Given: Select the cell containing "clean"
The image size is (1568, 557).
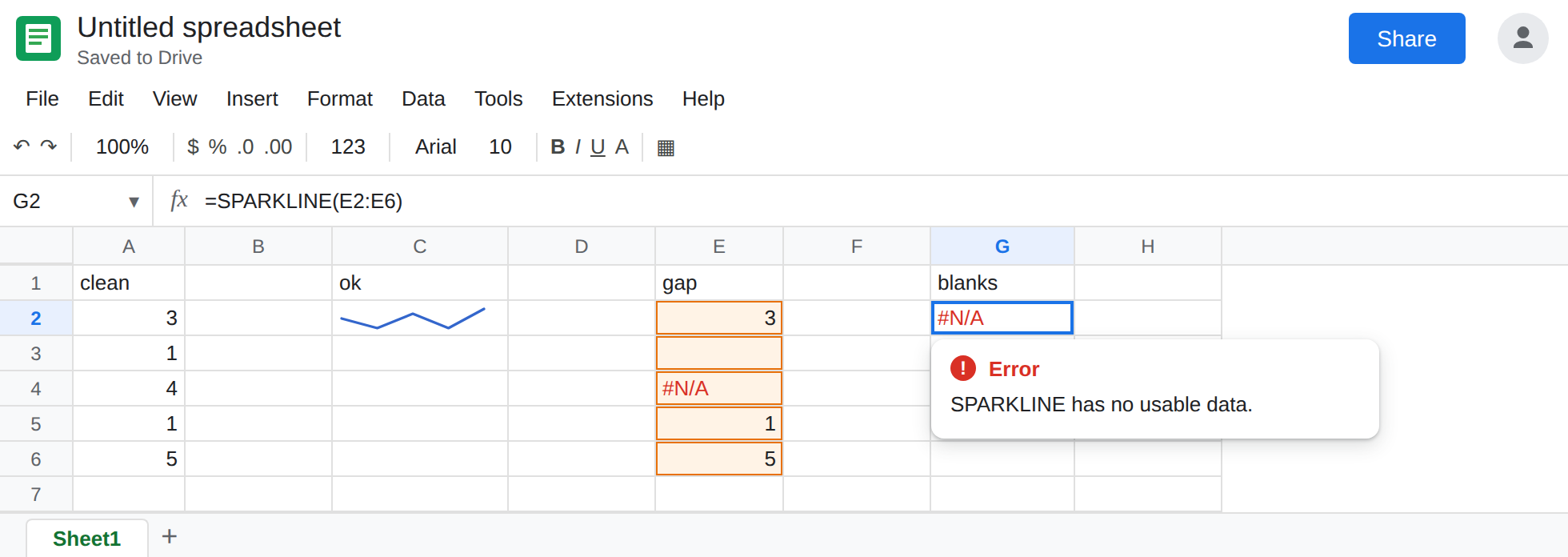Looking at the screenshot, I should 129,283.
